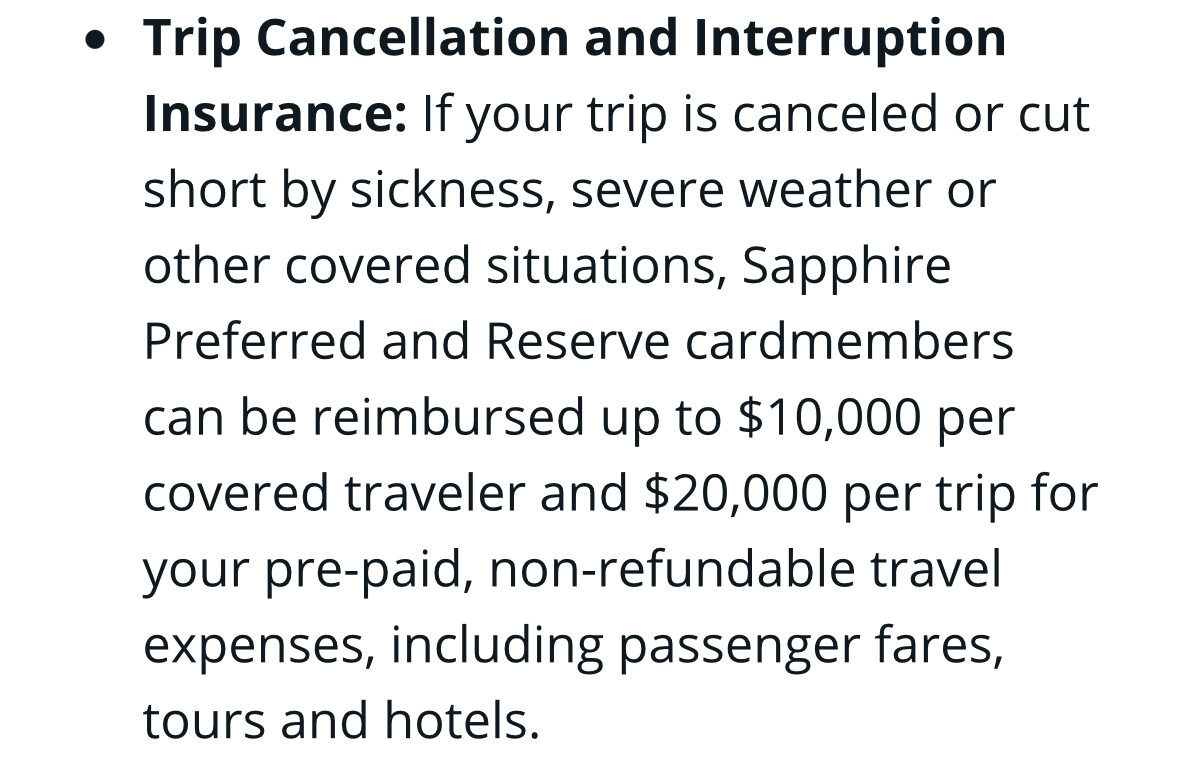Click the word "hotels" at the end
The width and height of the screenshot is (1179, 761).
point(455,721)
